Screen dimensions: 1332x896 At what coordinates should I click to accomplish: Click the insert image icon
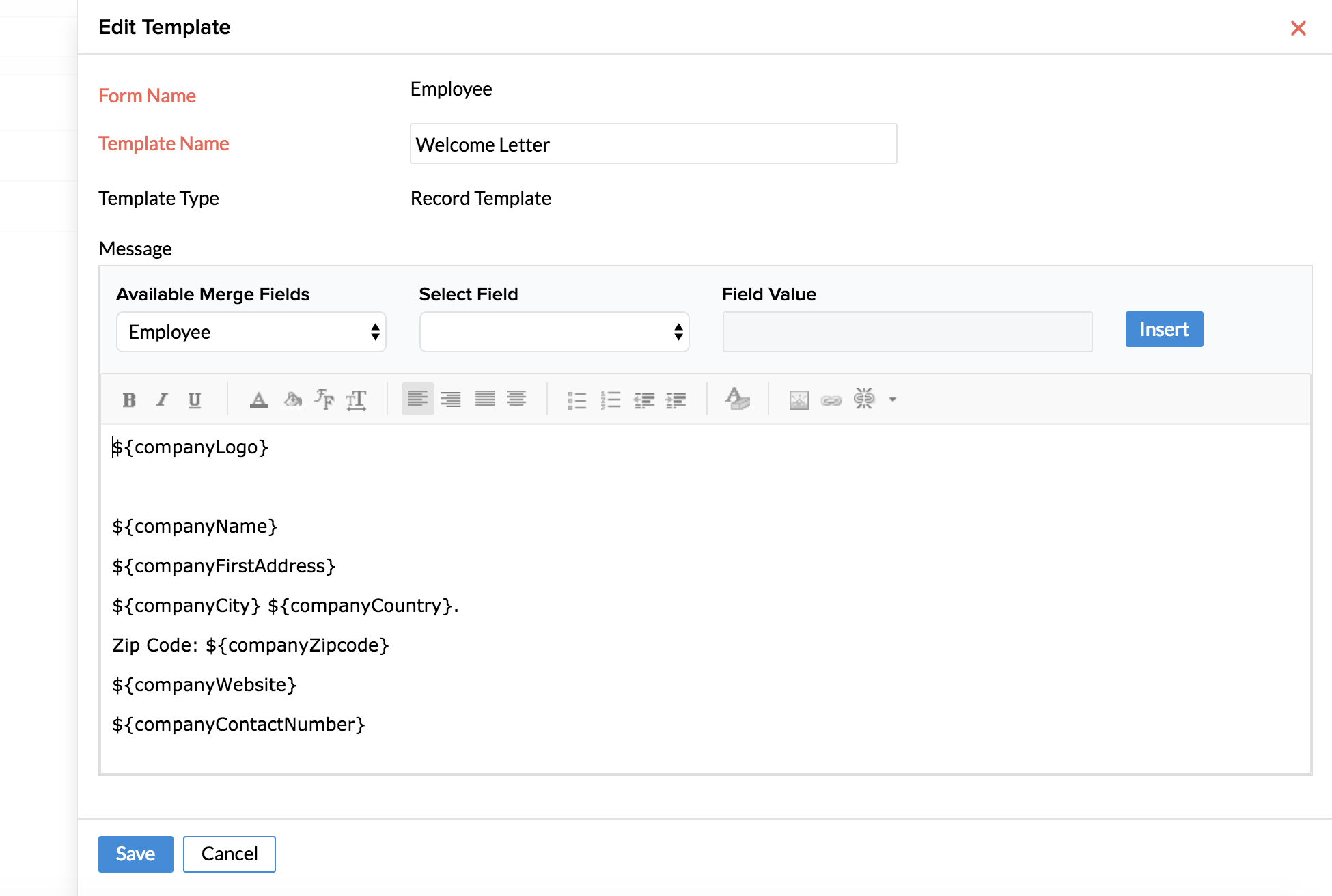(799, 400)
